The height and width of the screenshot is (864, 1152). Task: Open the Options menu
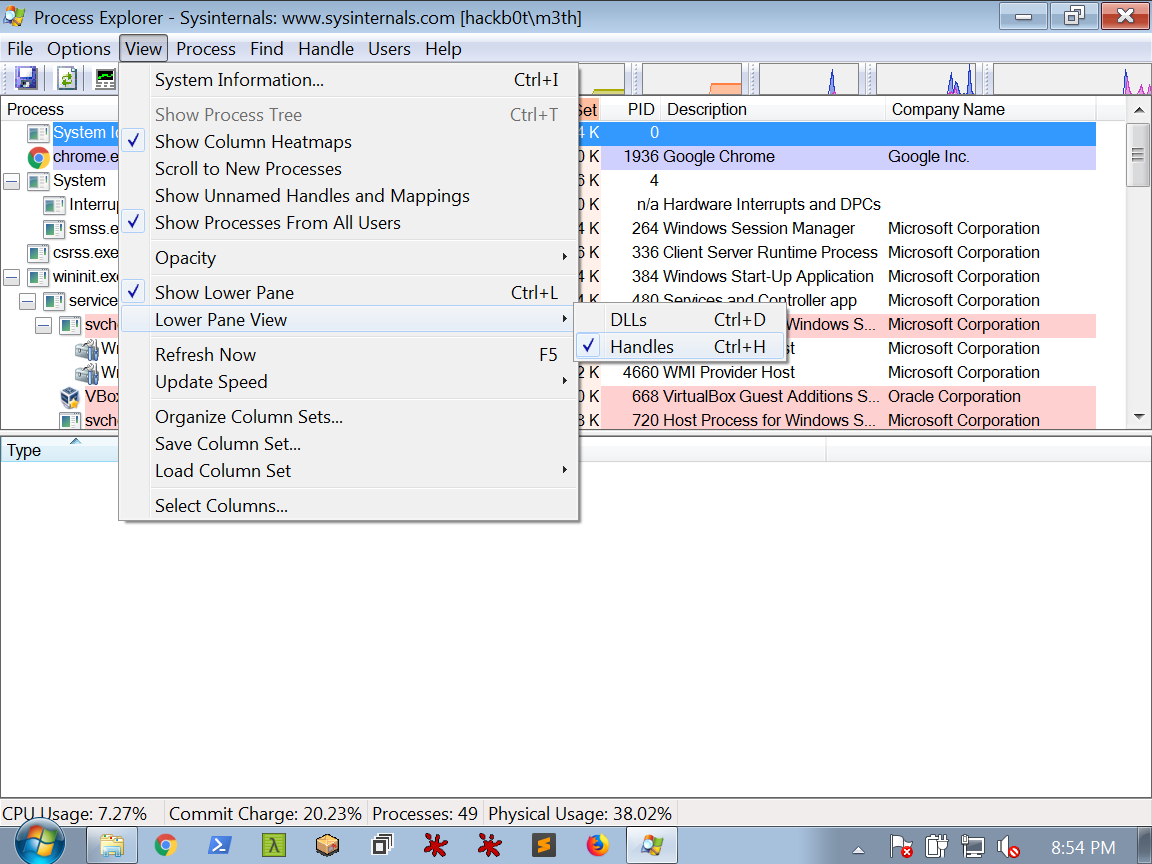tap(79, 49)
